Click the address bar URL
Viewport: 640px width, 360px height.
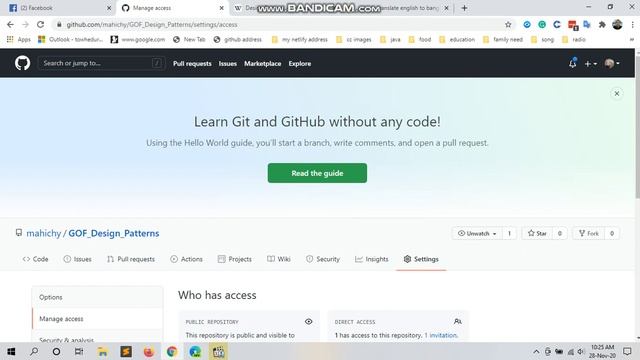pyautogui.click(x=152, y=24)
